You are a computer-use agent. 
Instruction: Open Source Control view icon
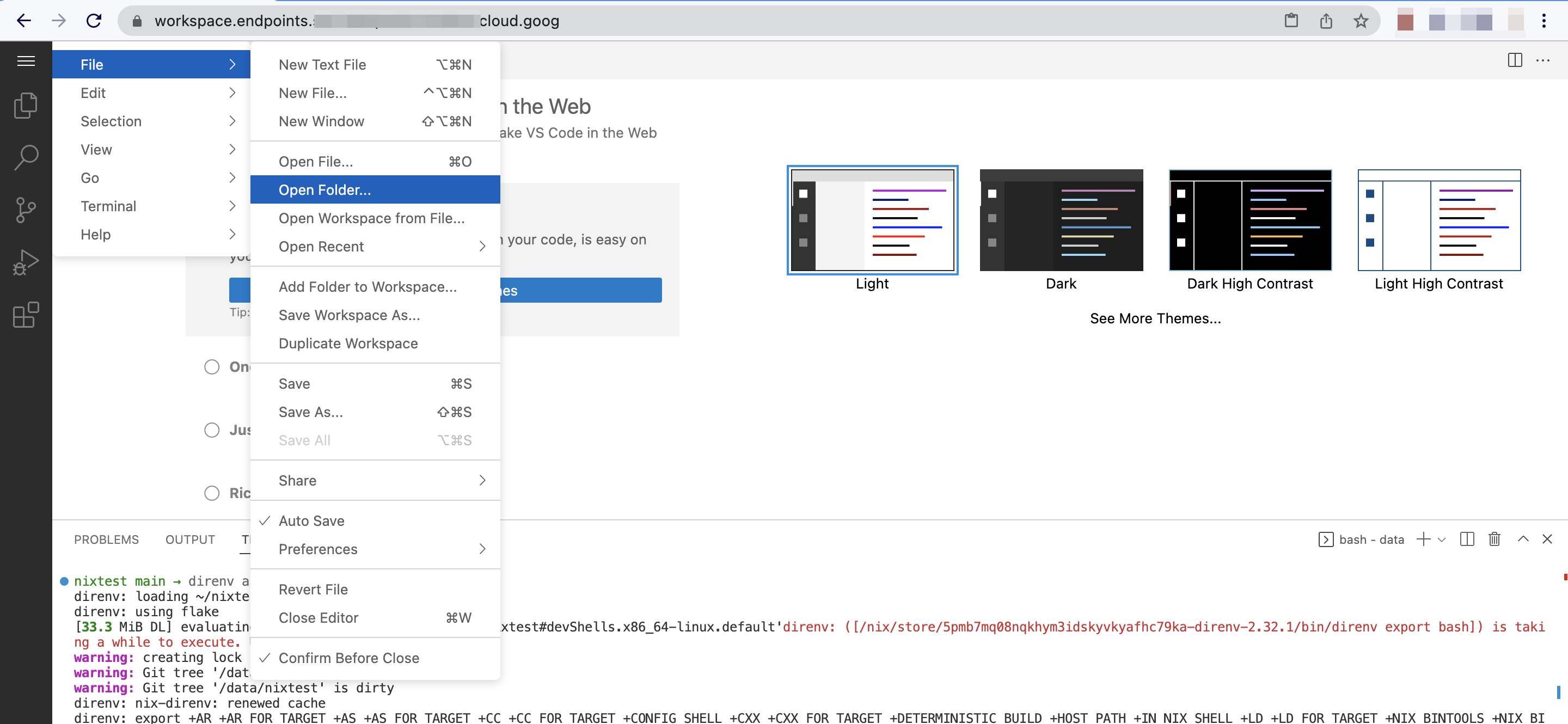tap(26, 210)
